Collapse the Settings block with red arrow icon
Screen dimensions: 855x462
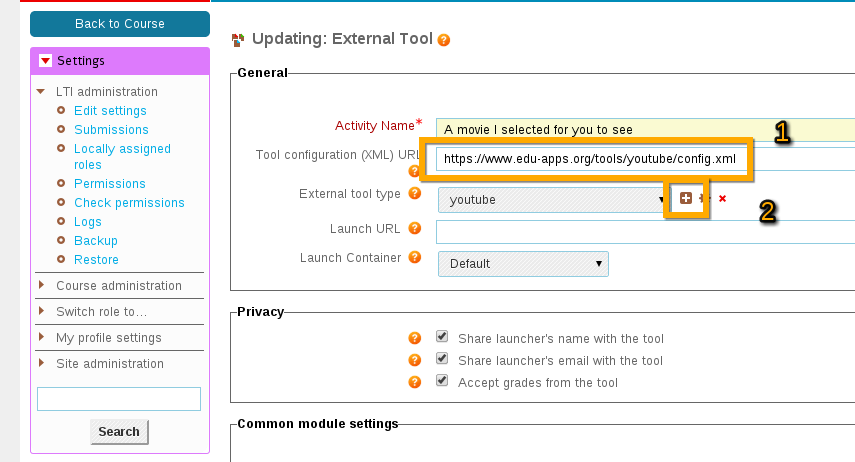coord(45,61)
